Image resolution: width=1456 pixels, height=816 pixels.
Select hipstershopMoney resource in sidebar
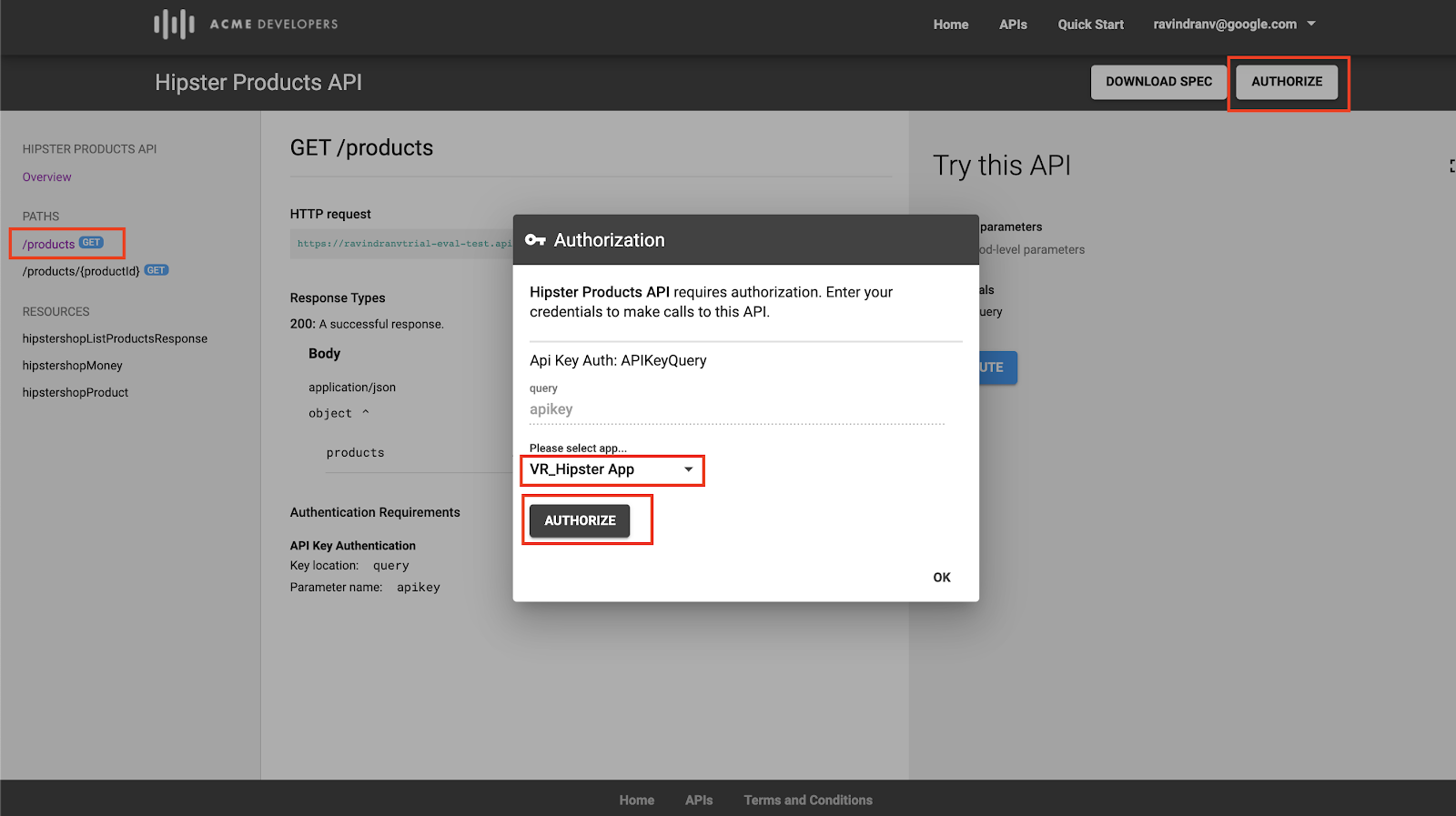point(73,366)
